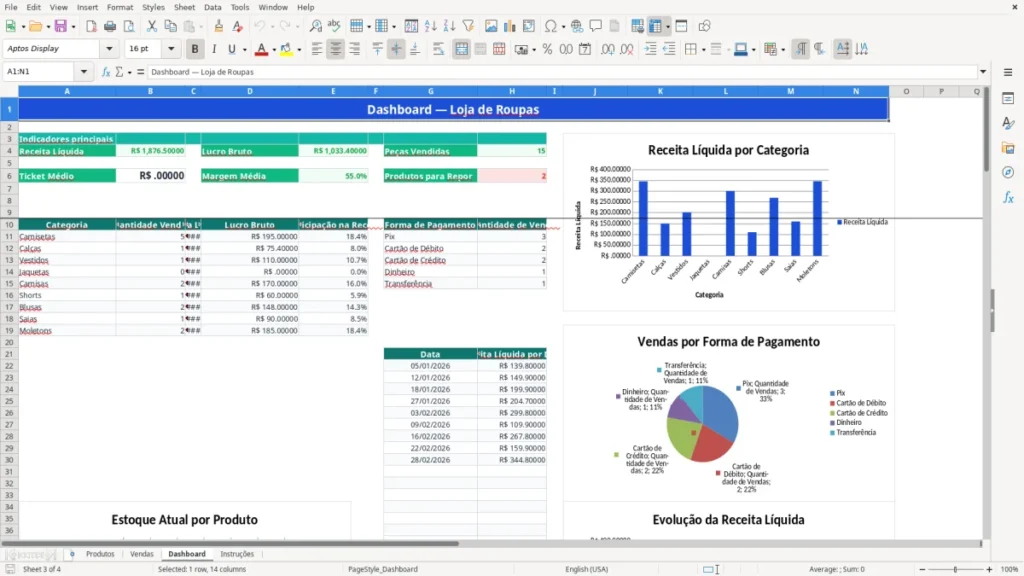Increase cell indent
This screenshot has width=1024, height=576.
click(650, 49)
